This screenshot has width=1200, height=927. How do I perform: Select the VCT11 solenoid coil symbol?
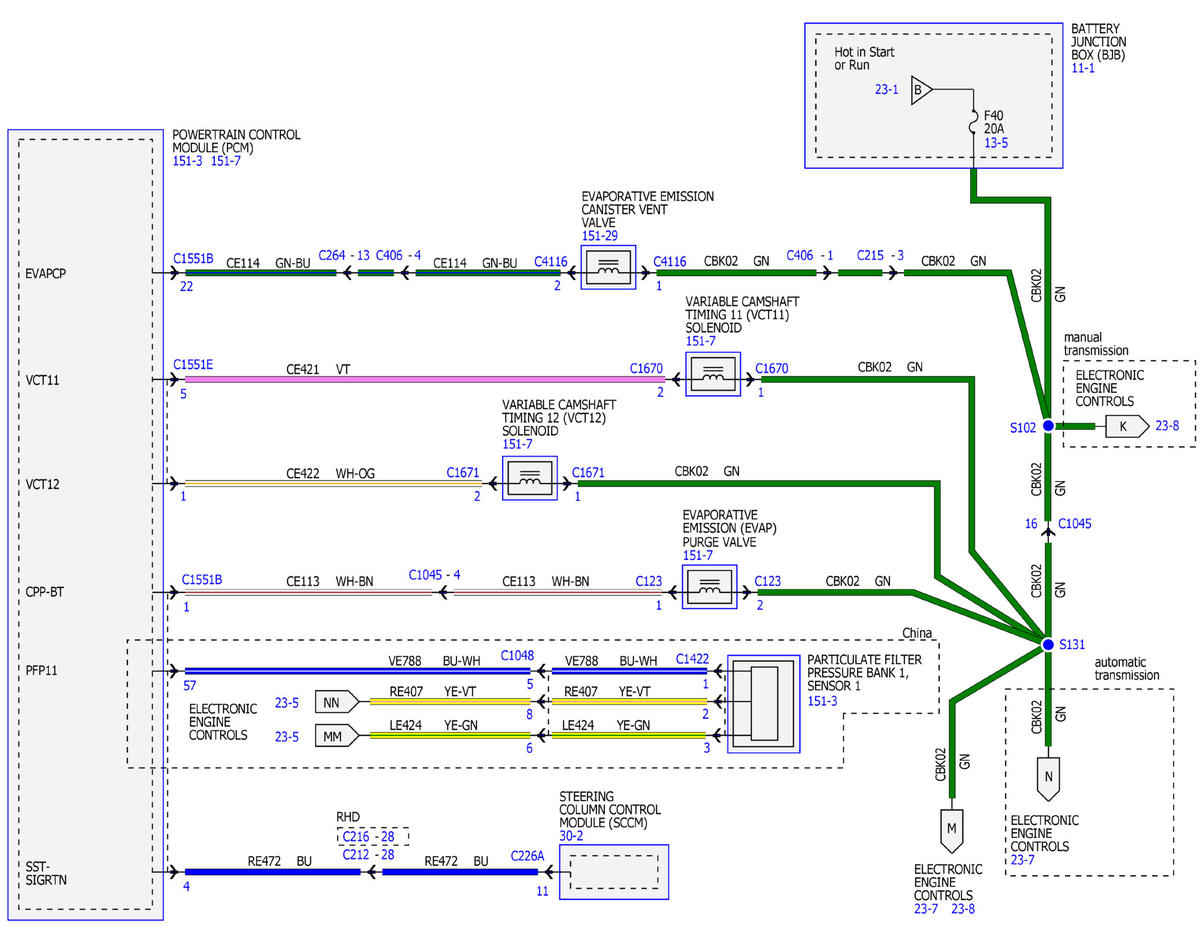[712, 376]
